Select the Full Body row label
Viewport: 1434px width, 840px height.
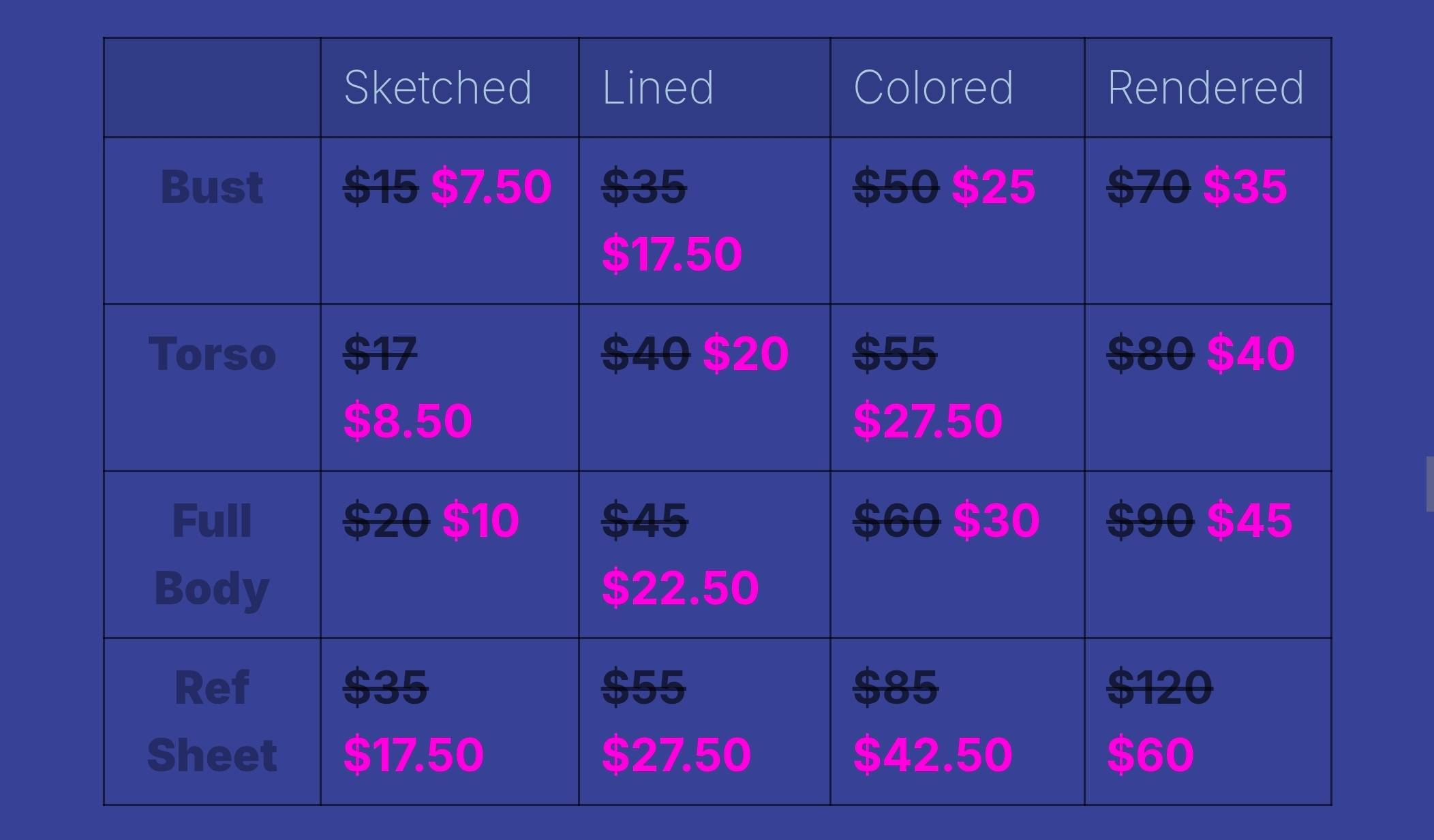(212, 555)
